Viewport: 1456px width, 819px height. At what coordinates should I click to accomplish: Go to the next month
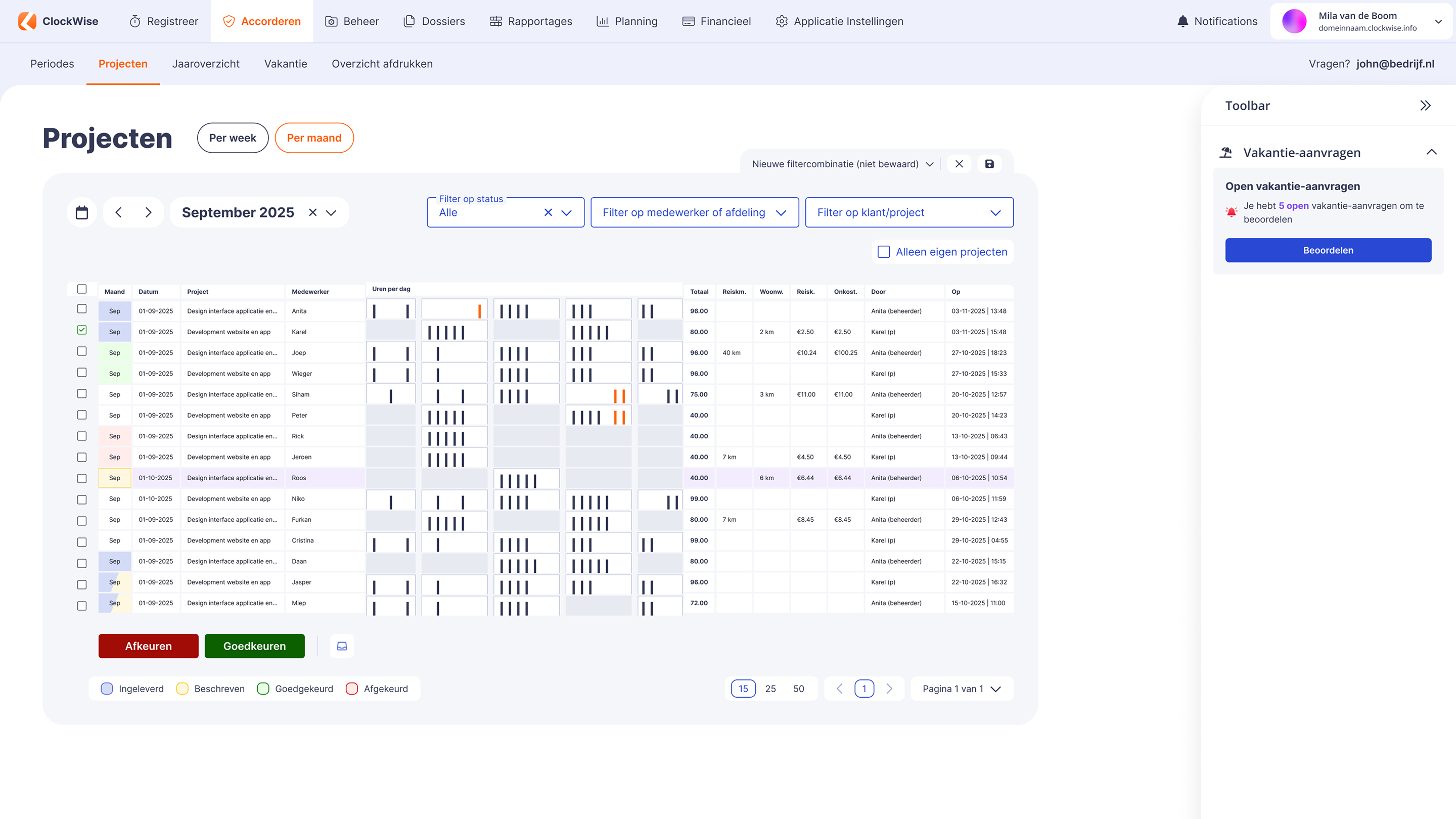(x=149, y=212)
